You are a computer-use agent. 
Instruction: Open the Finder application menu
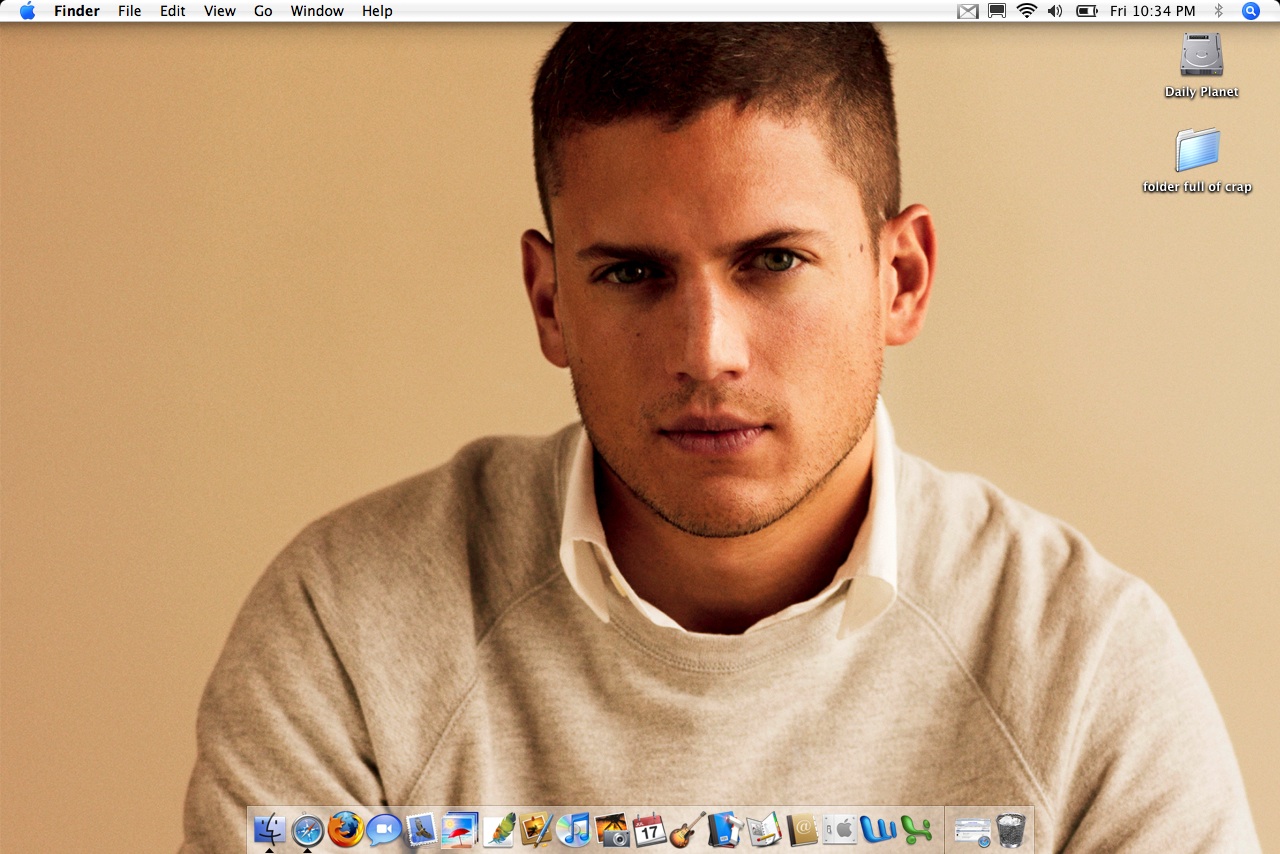(77, 11)
